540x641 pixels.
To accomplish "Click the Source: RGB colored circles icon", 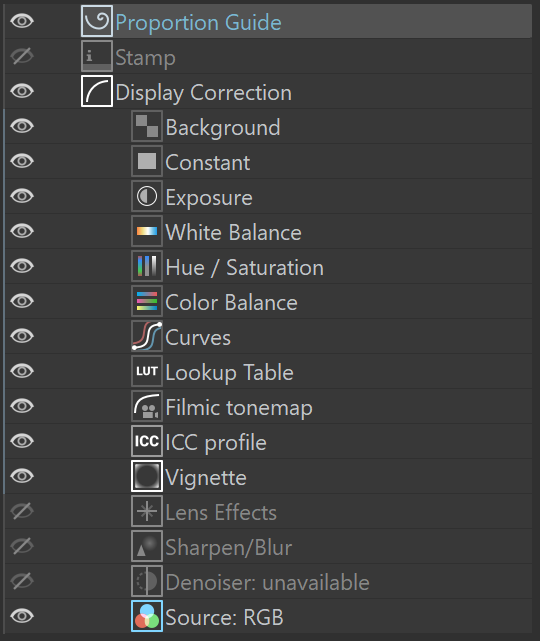I will click(147, 616).
